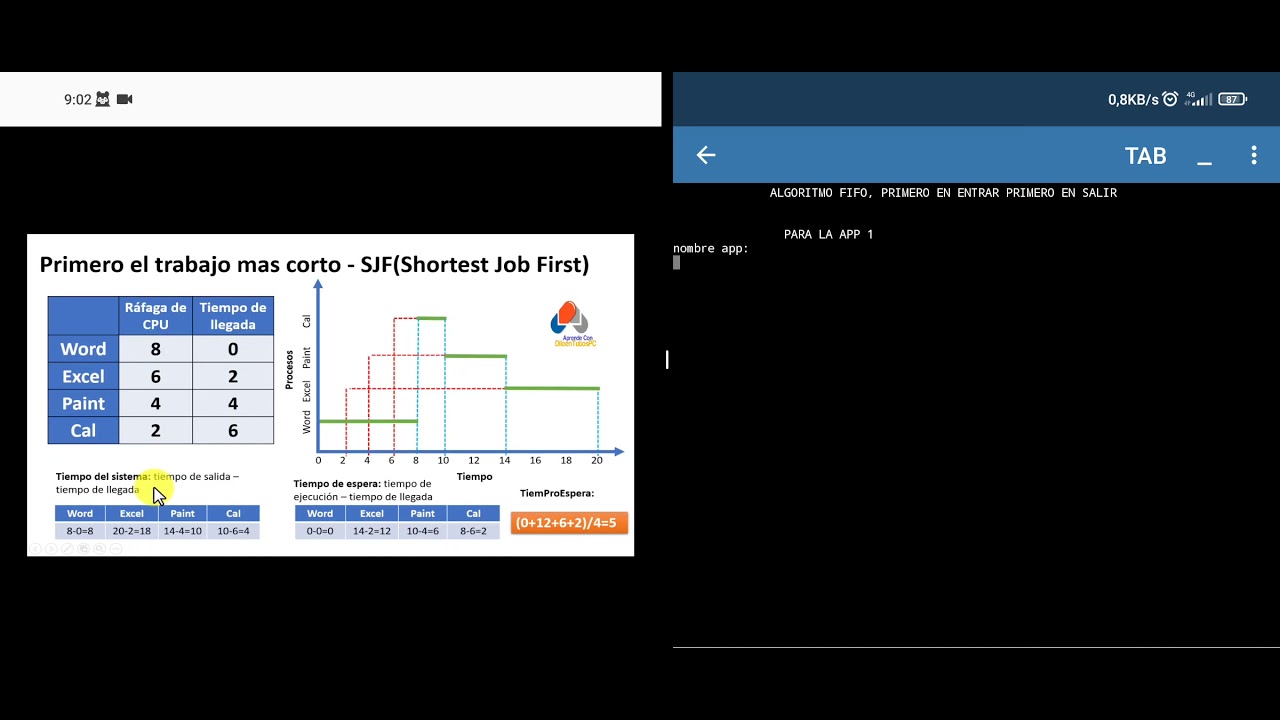The image size is (1280, 720).
Task: Click the 'Tiempo' horizontal axis label
Action: [475, 476]
